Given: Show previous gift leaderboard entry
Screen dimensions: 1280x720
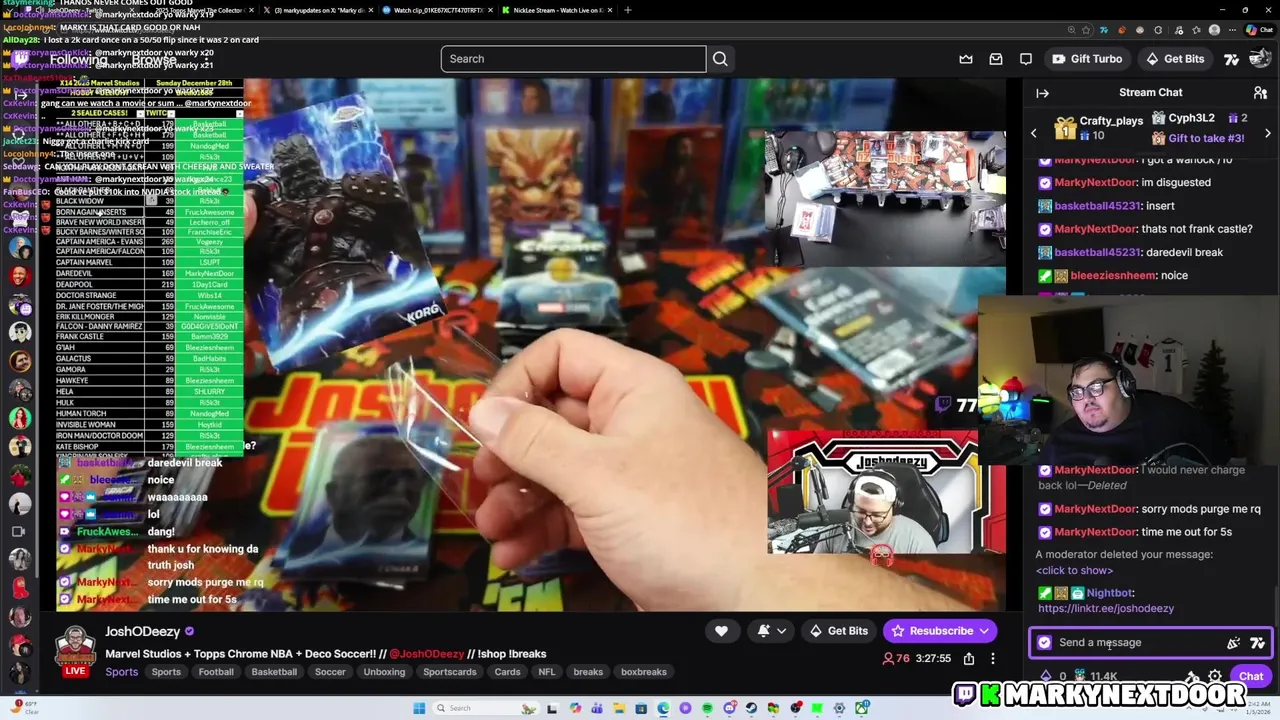Looking at the screenshot, I should click(1034, 133).
